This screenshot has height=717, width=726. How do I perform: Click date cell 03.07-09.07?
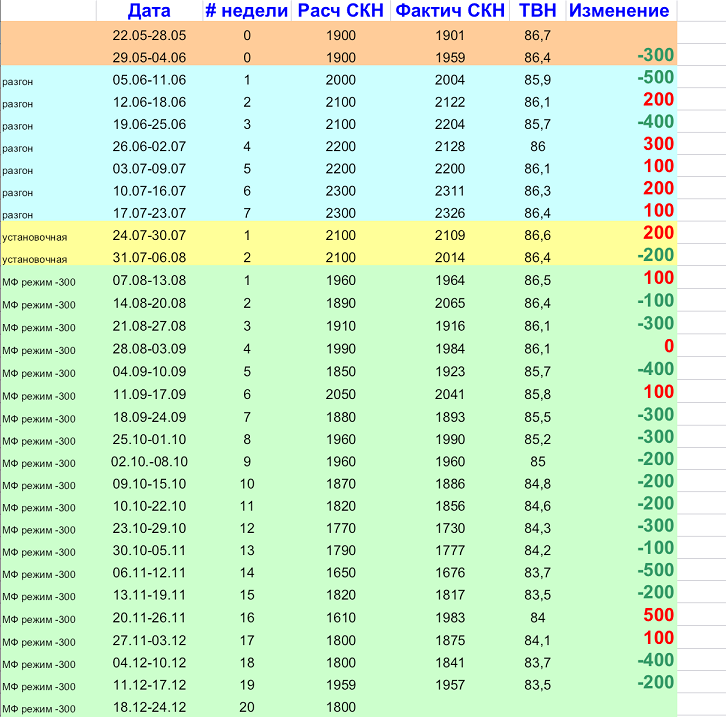point(149,169)
